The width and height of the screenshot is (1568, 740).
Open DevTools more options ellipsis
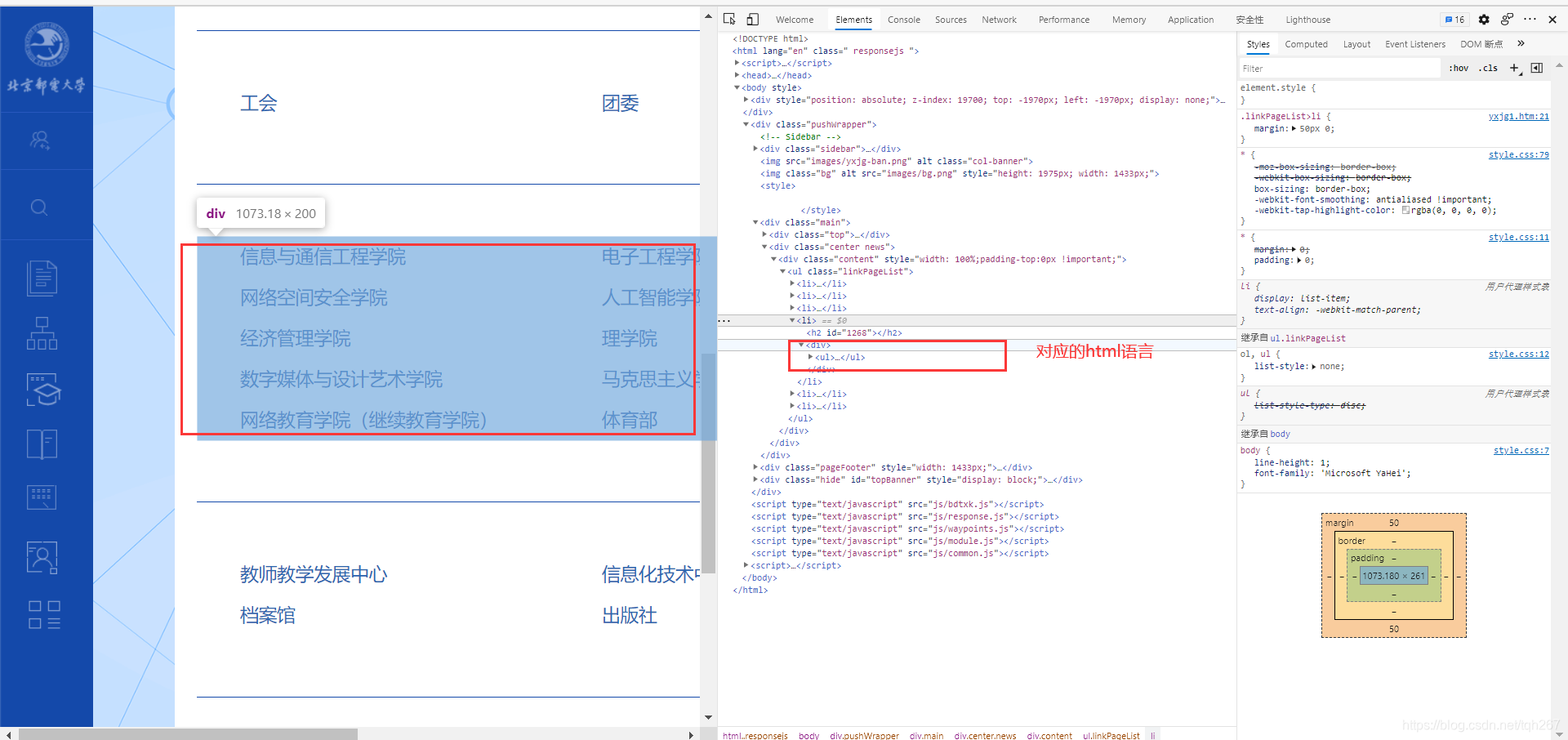point(1530,20)
